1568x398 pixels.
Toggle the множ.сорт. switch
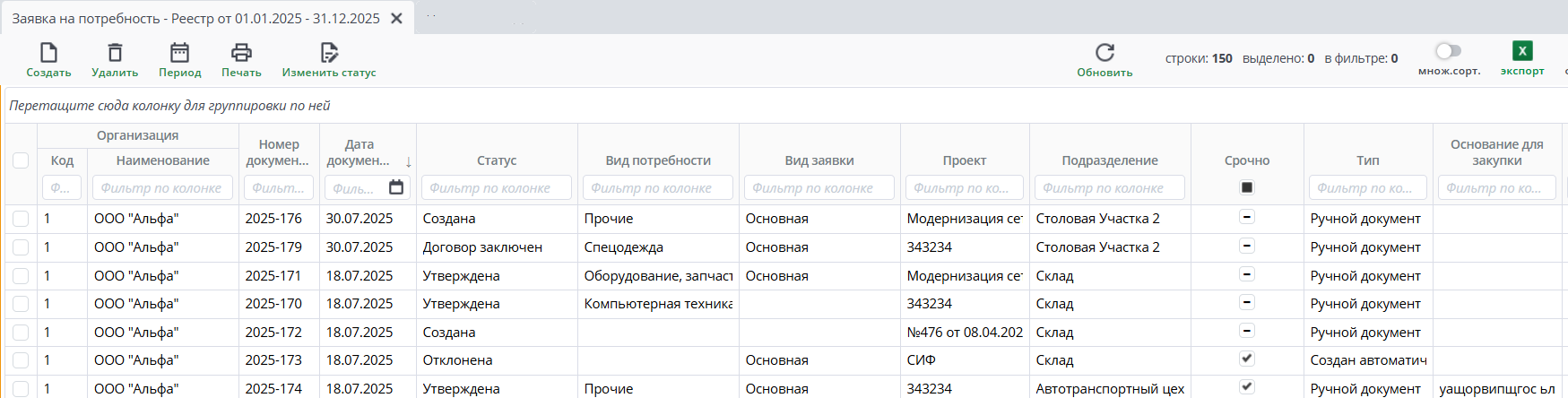point(1448,51)
